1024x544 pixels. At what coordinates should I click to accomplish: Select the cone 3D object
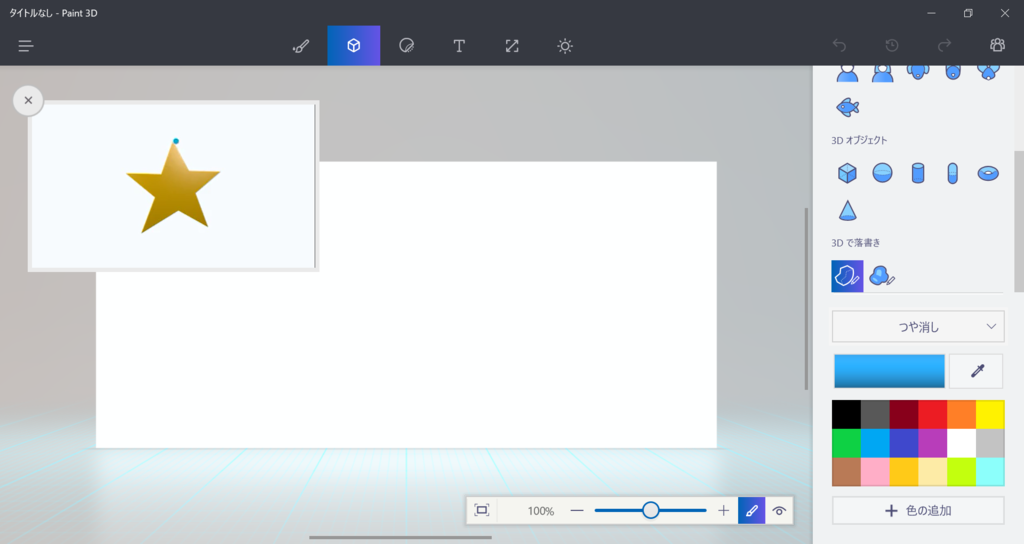847,210
